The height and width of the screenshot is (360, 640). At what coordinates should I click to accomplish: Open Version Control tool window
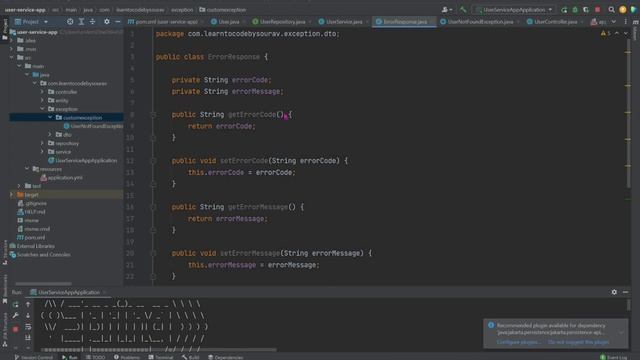point(34,357)
